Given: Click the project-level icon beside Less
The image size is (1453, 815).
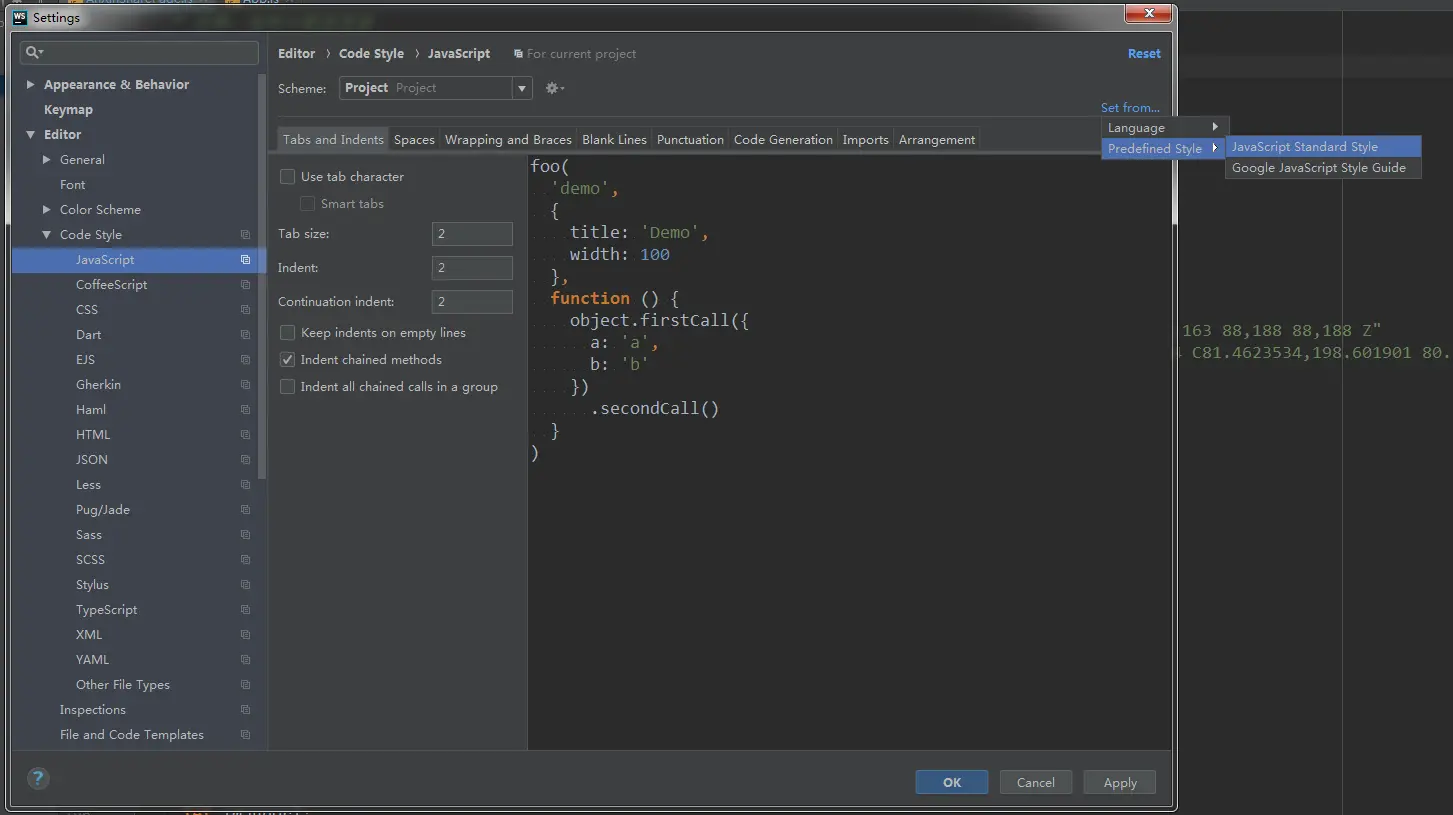Looking at the screenshot, I should [245, 485].
